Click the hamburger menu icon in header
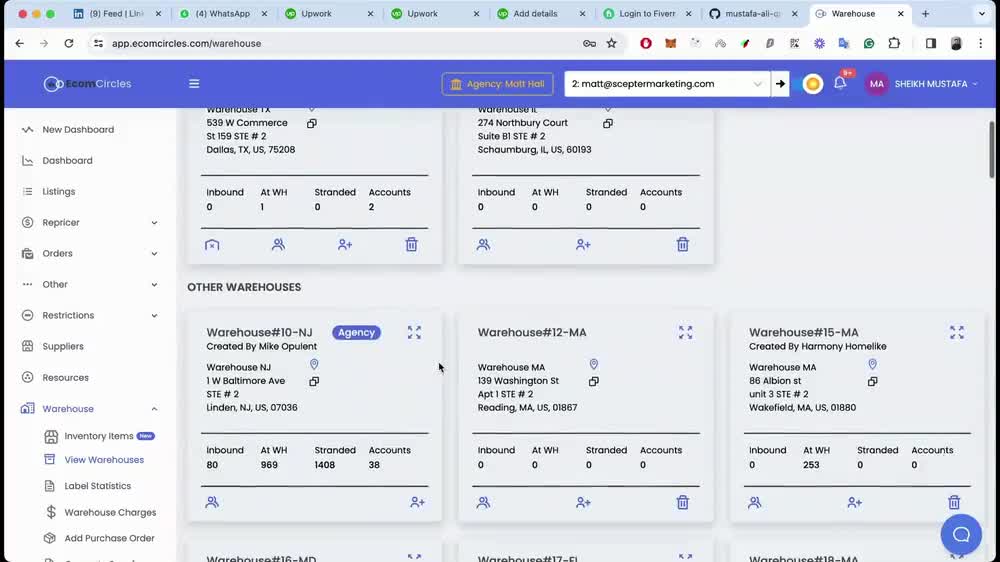1000x562 pixels. click(x=194, y=84)
